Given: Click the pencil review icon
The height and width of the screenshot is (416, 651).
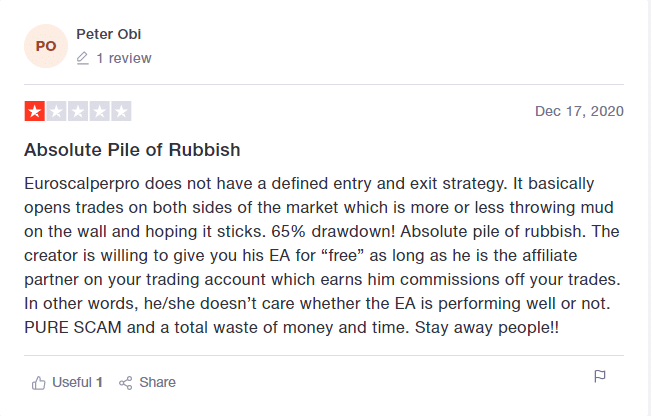Looking at the screenshot, I should coord(83,58).
